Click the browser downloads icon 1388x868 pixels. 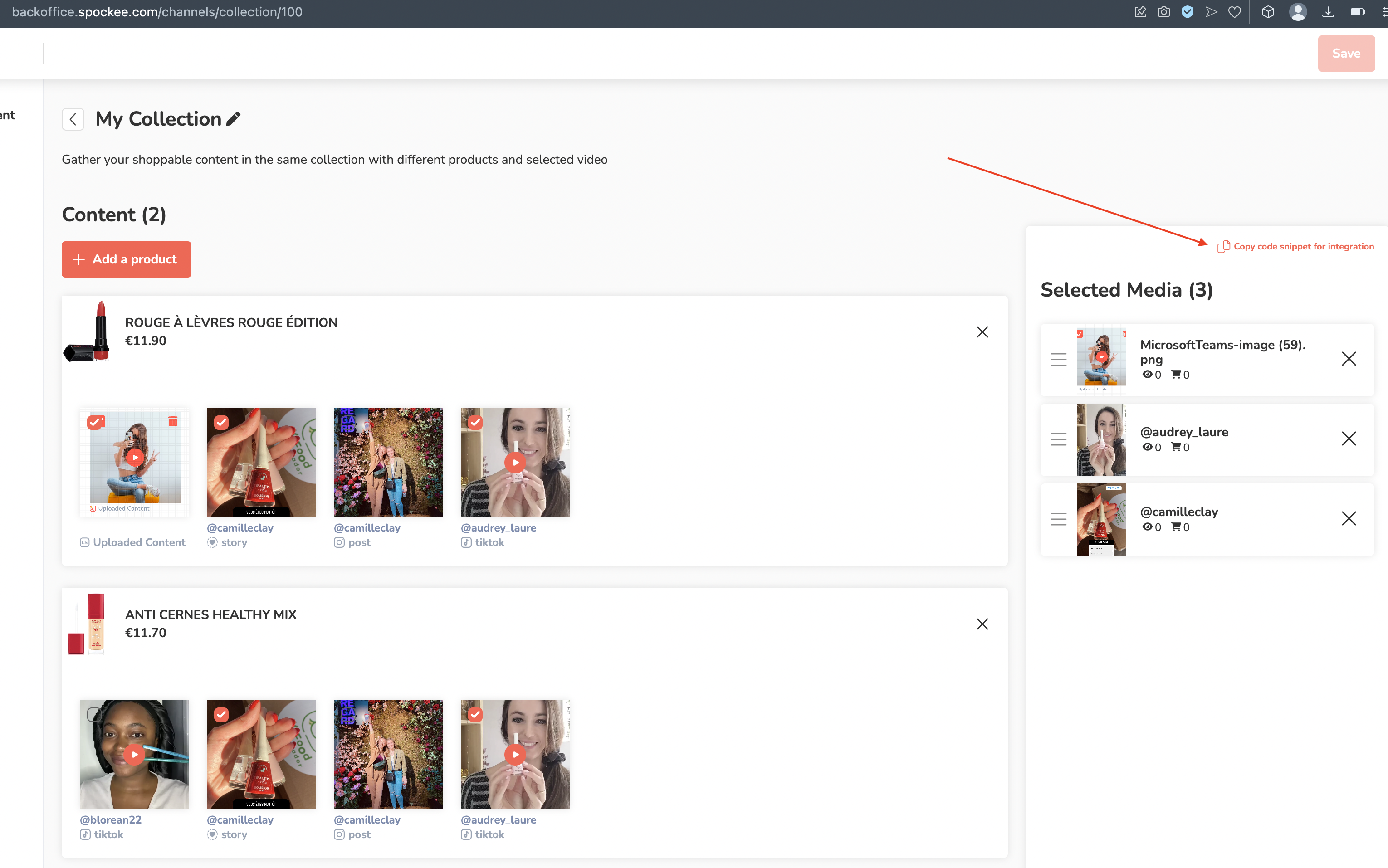[x=1328, y=12]
